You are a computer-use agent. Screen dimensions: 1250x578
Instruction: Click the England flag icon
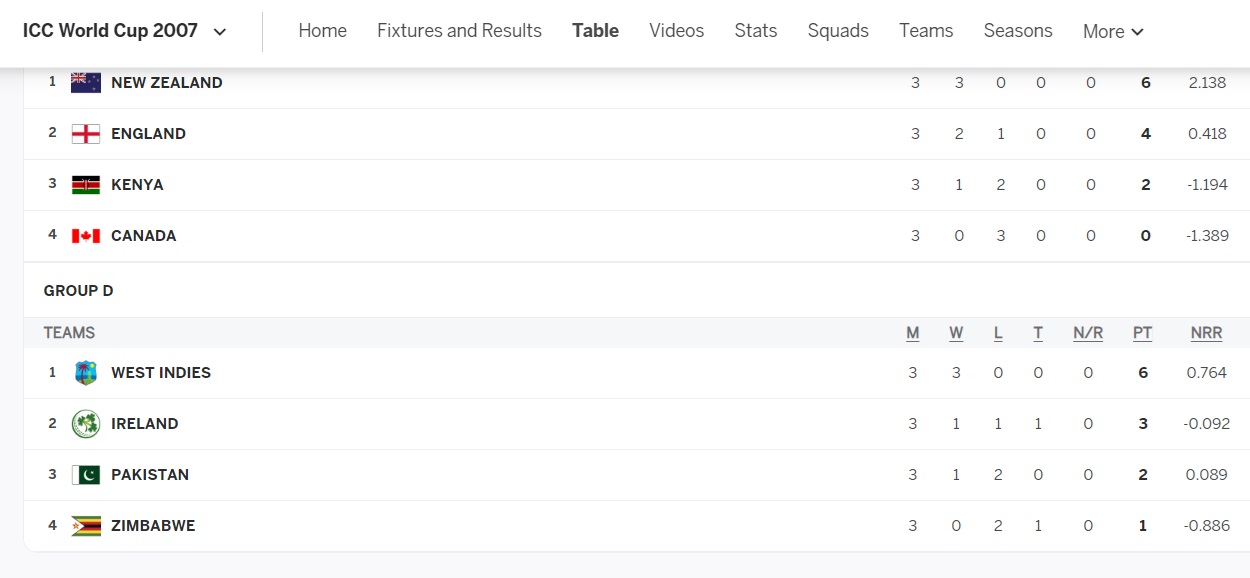(86, 134)
